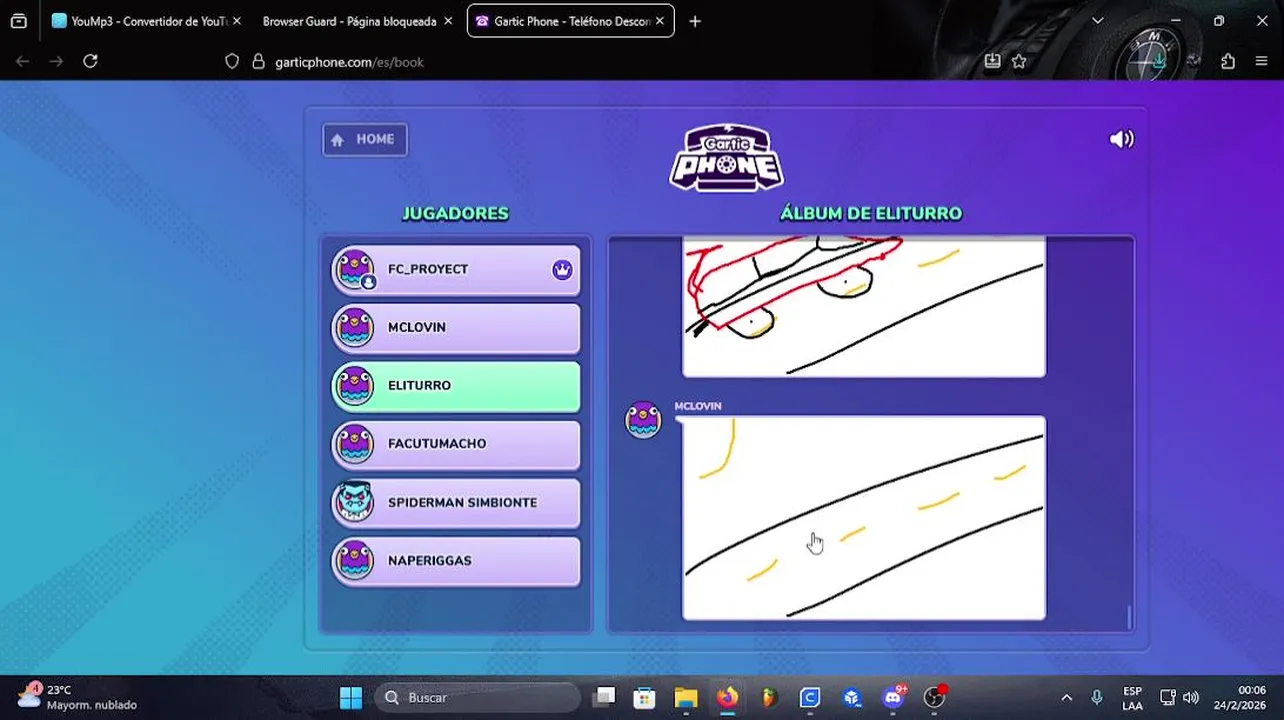Click browser forward arrow
The width and height of the screenshot is (1284, 720).
[56, 61]
